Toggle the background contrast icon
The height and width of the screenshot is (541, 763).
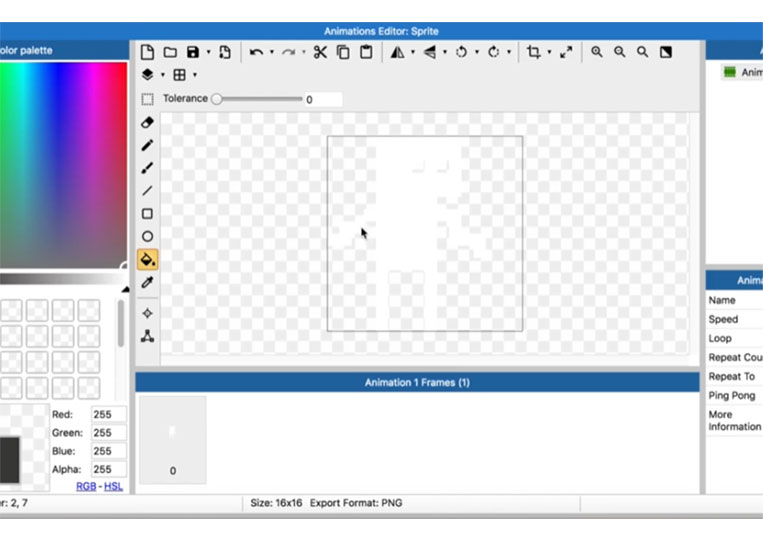(666, 52)
